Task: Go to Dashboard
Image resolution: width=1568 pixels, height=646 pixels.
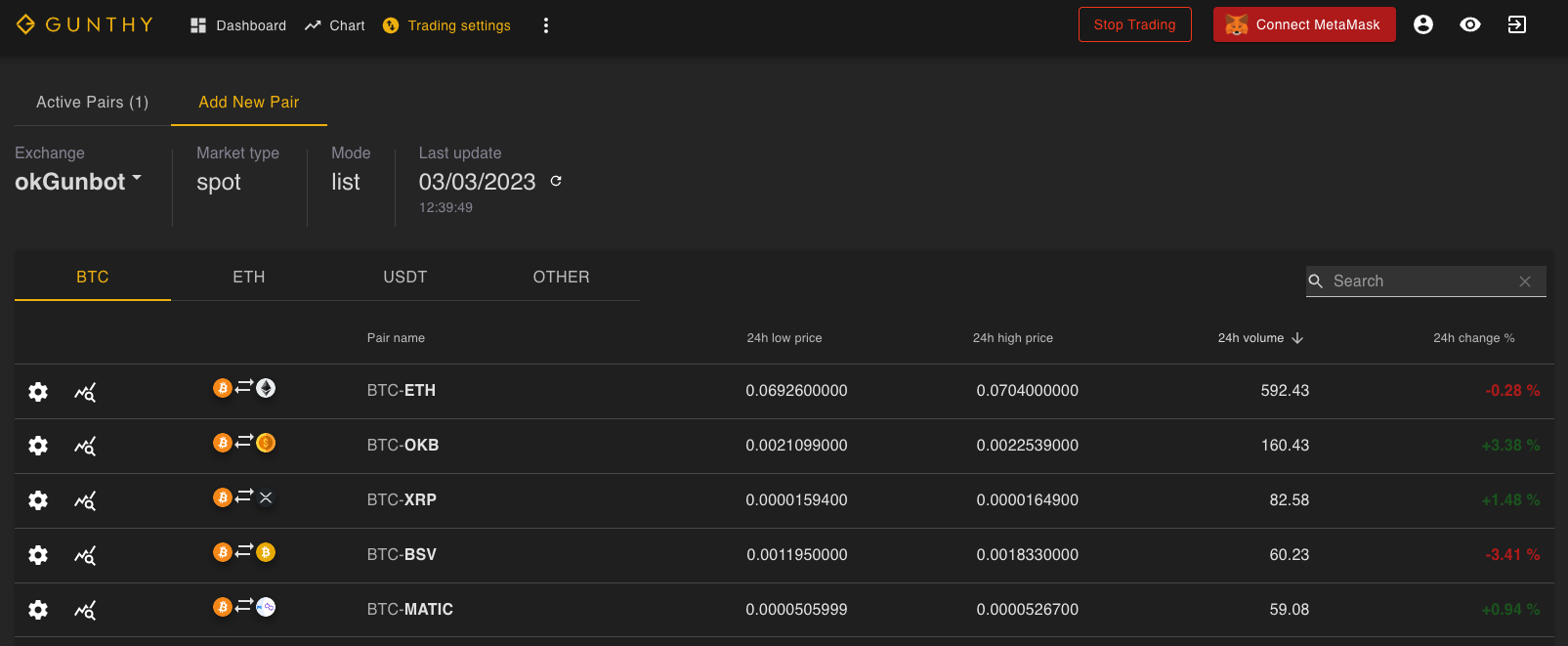Action: tap(238, 25)
